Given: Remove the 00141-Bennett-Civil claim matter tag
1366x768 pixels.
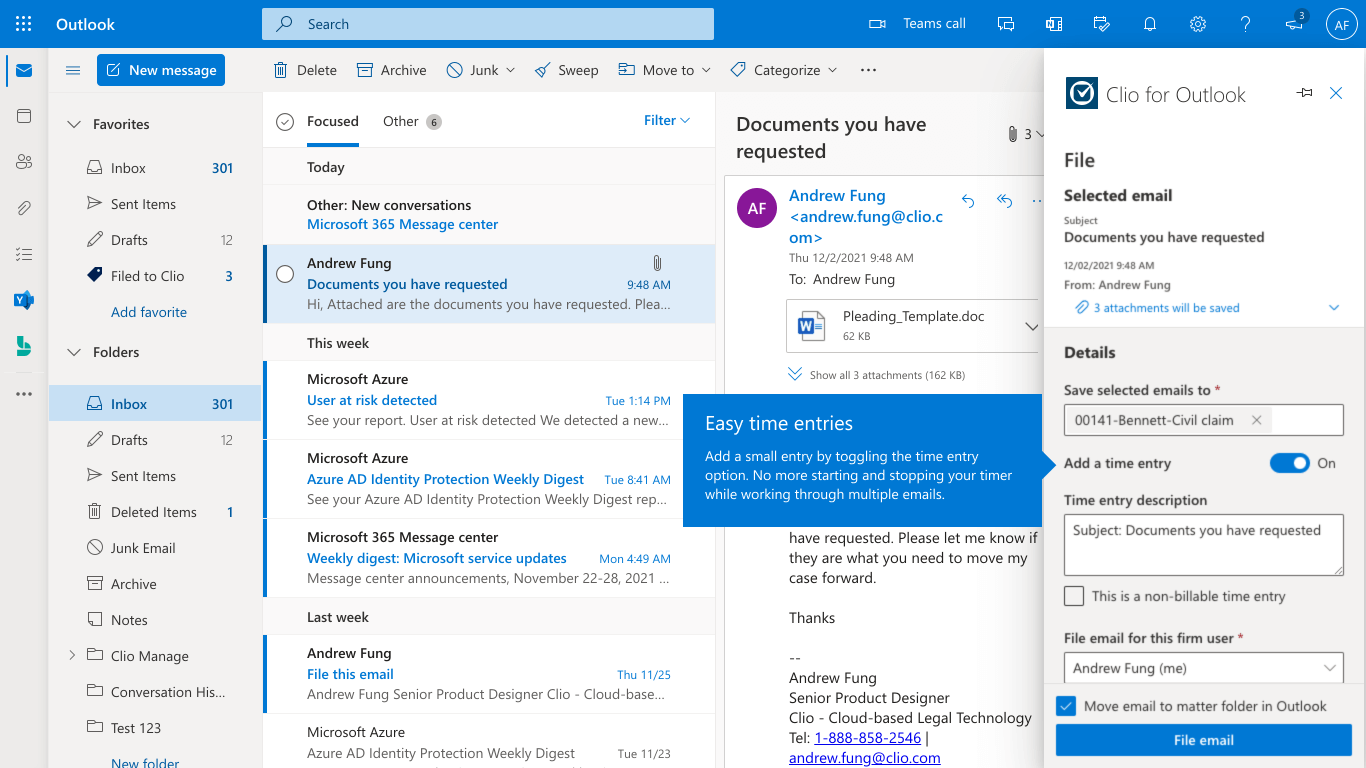Looking at the screenshot, I should (x=1257, y=420).
